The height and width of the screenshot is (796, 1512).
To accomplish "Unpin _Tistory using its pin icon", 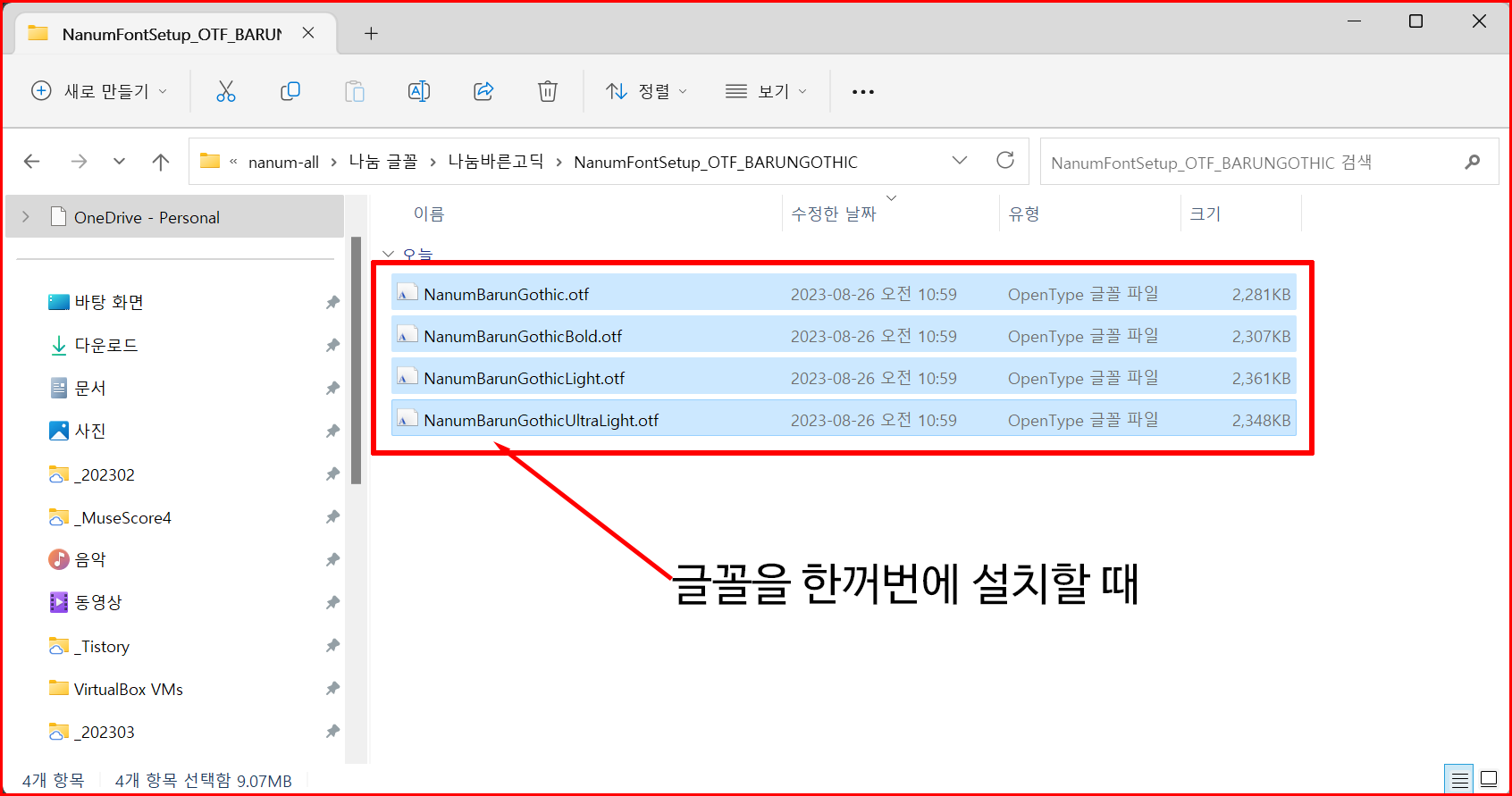I will coord(332,646).
